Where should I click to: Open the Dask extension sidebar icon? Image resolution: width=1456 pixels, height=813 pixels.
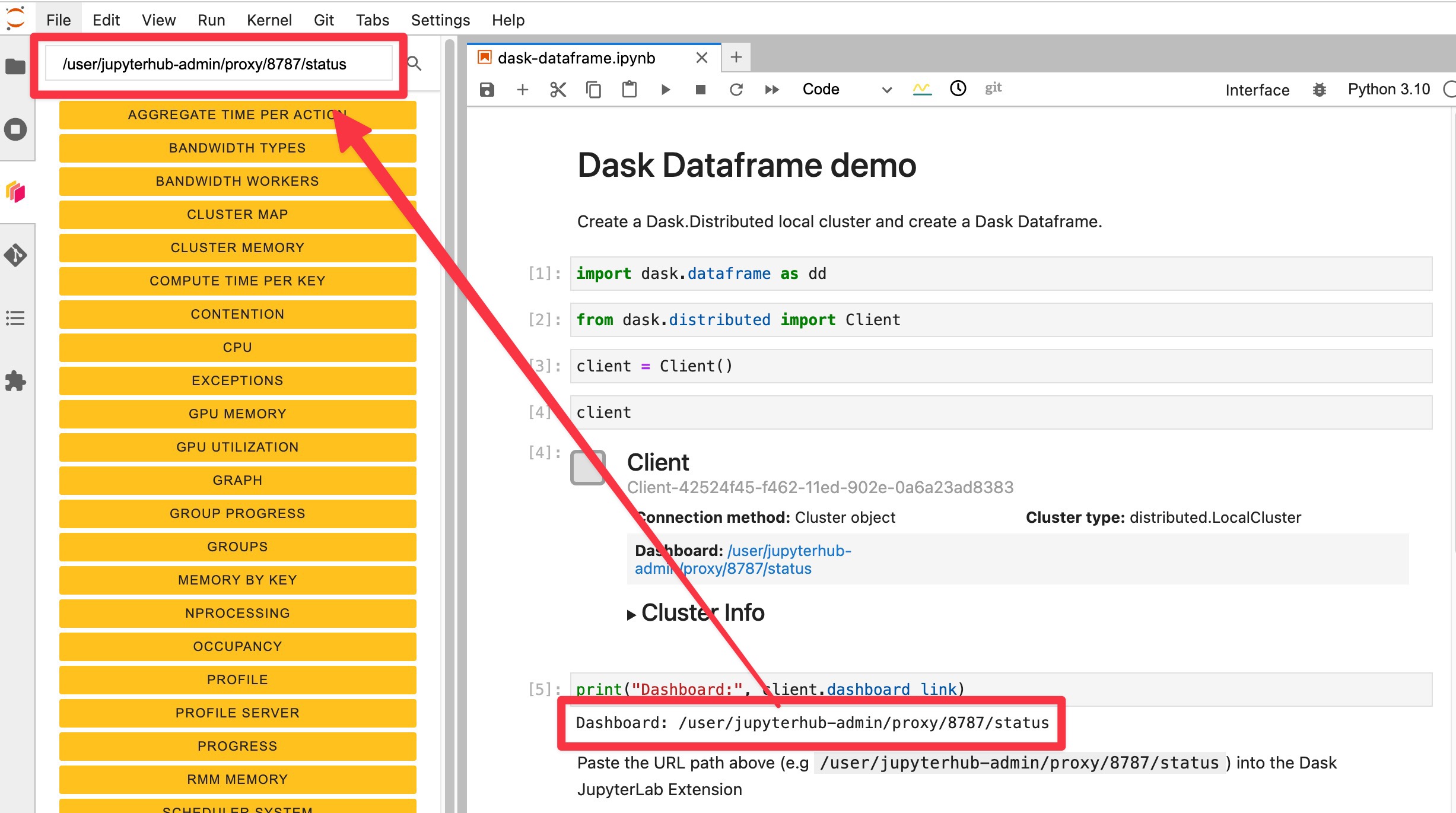[16, 192]
